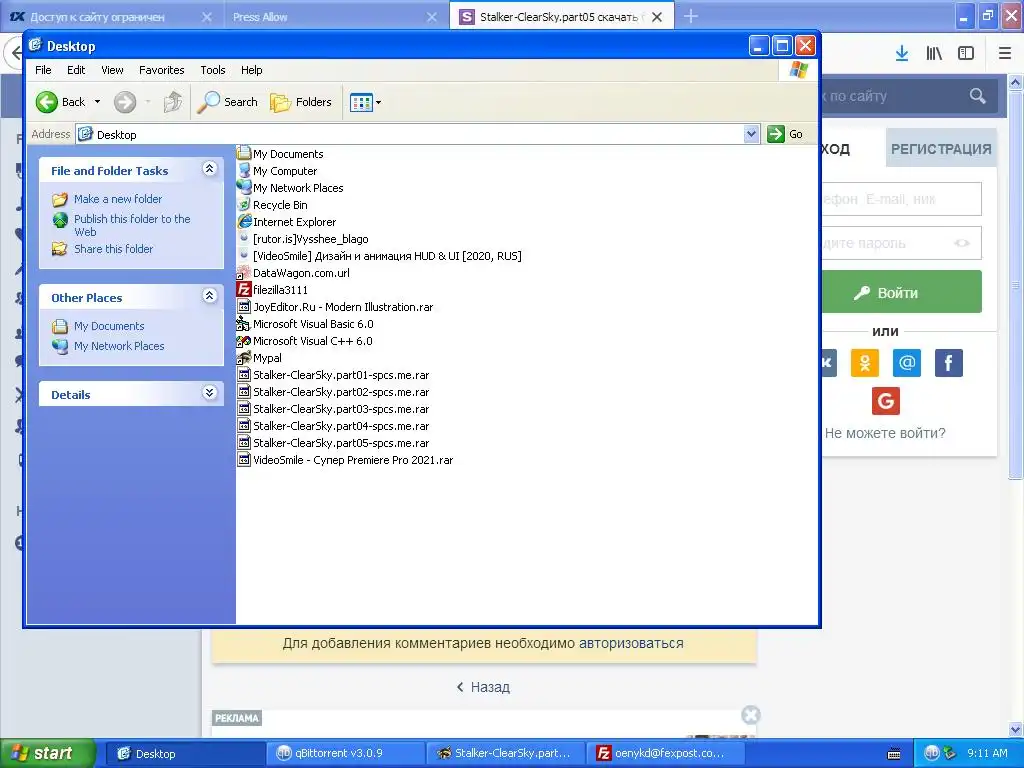1024x768 pixels.
Task: Open the Edit menu
Action: 76,70
